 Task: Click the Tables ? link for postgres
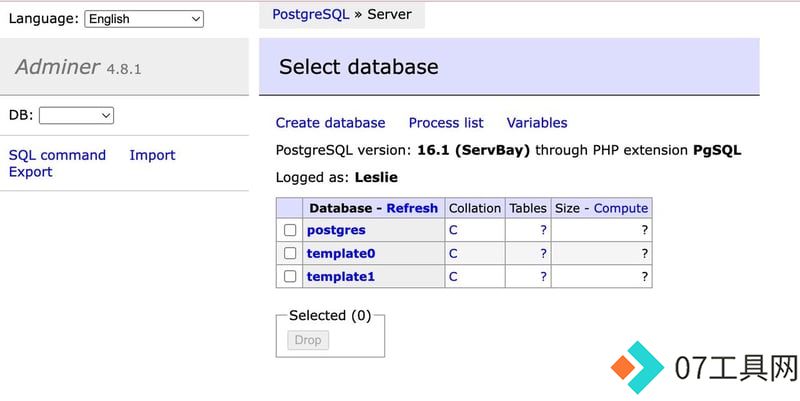tap(543, 230)
